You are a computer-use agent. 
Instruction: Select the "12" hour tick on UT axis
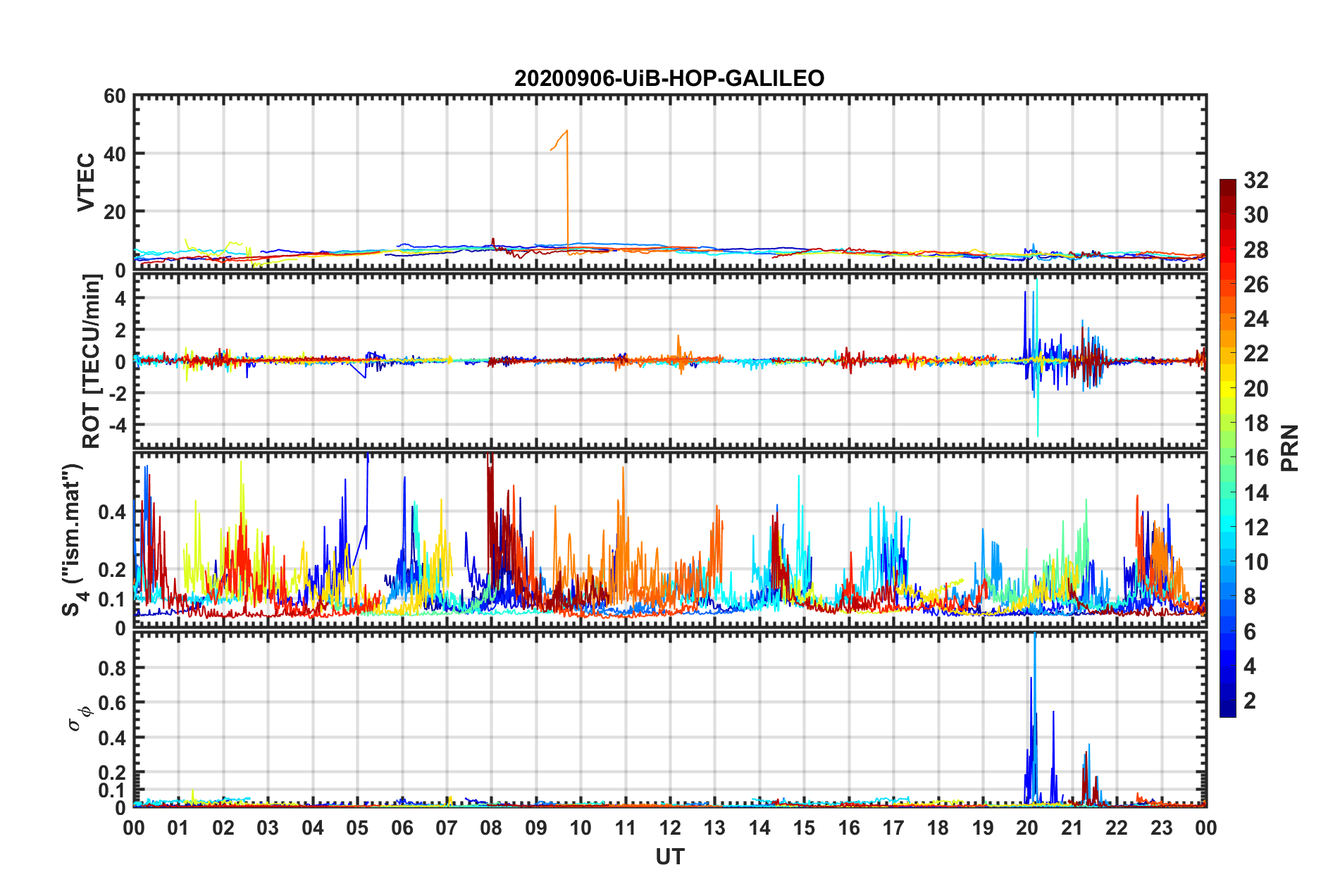[x=670, y=828]
